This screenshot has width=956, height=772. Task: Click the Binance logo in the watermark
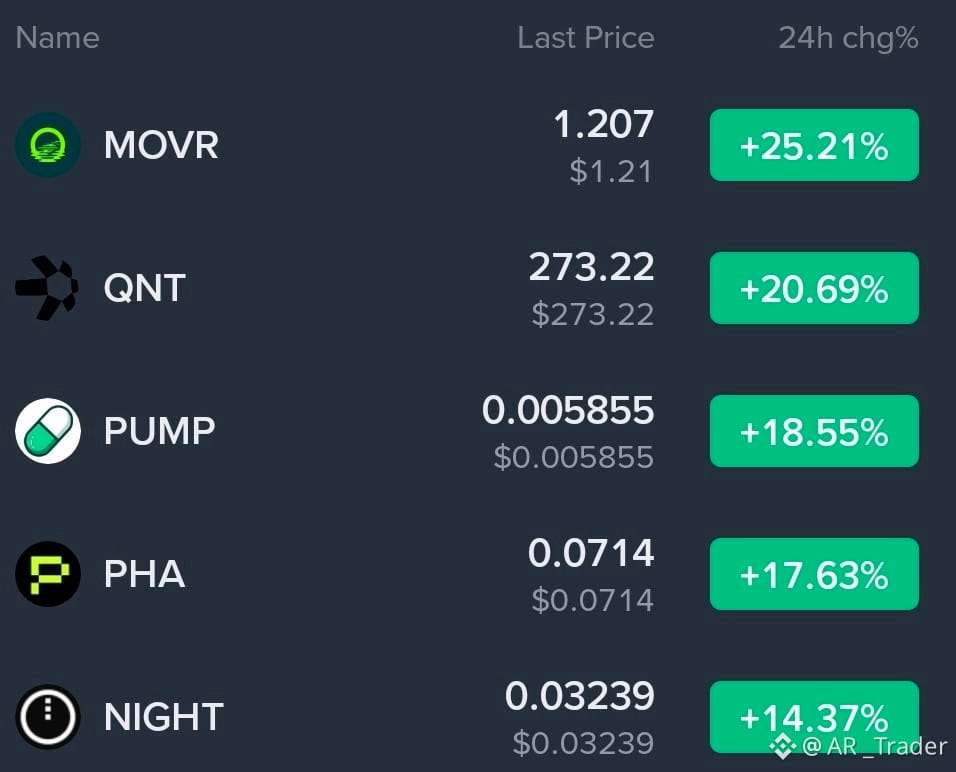pos(782,746)
